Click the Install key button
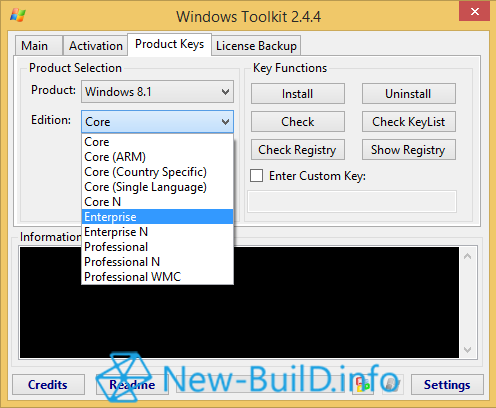496x408 pixels. (298, 94)
